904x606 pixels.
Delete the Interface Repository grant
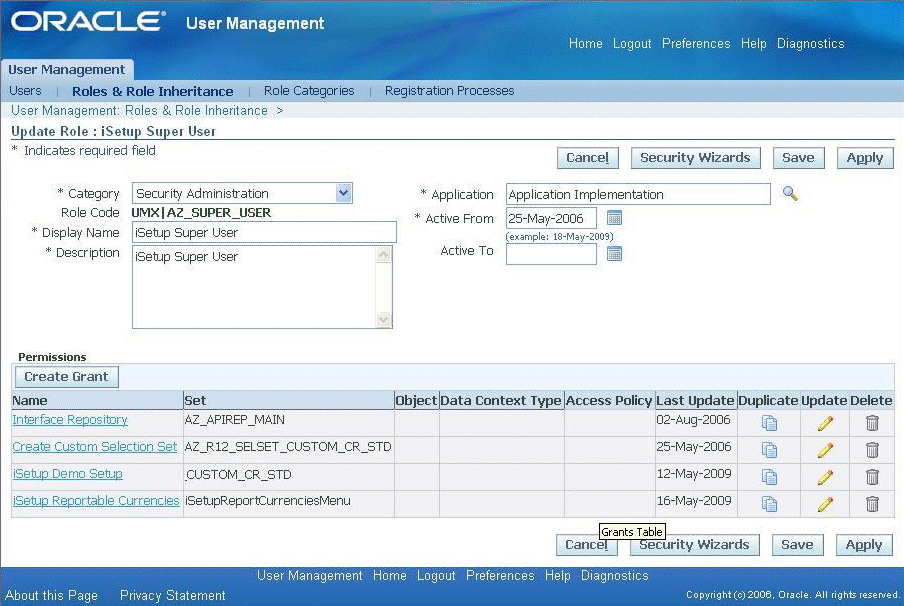click(x=872, y=423)
